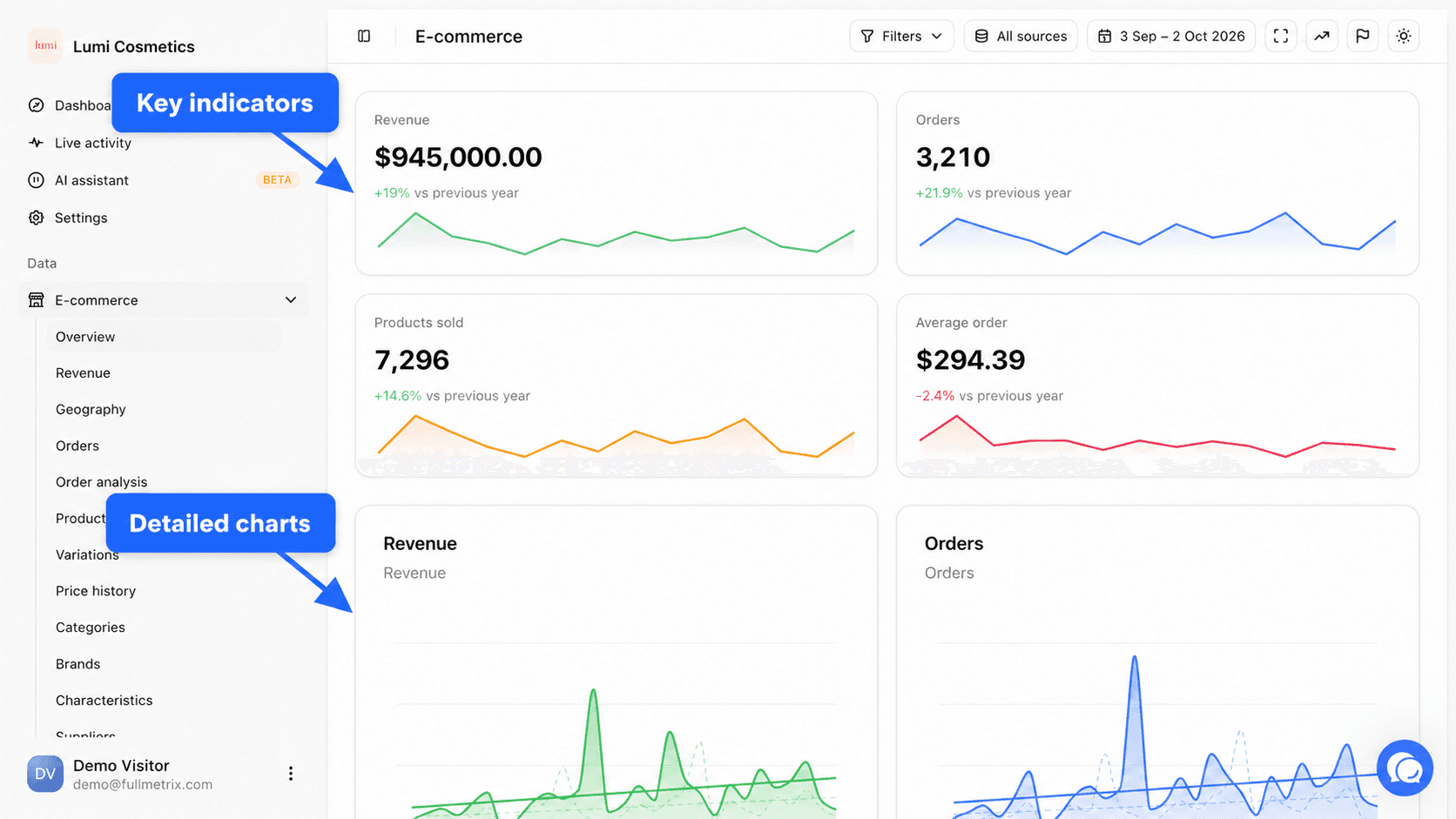Image resolution: width=1456 pixels, height=819 pixels.
Task: Open user menu three-dot icon
Action: tap(290, 773)
